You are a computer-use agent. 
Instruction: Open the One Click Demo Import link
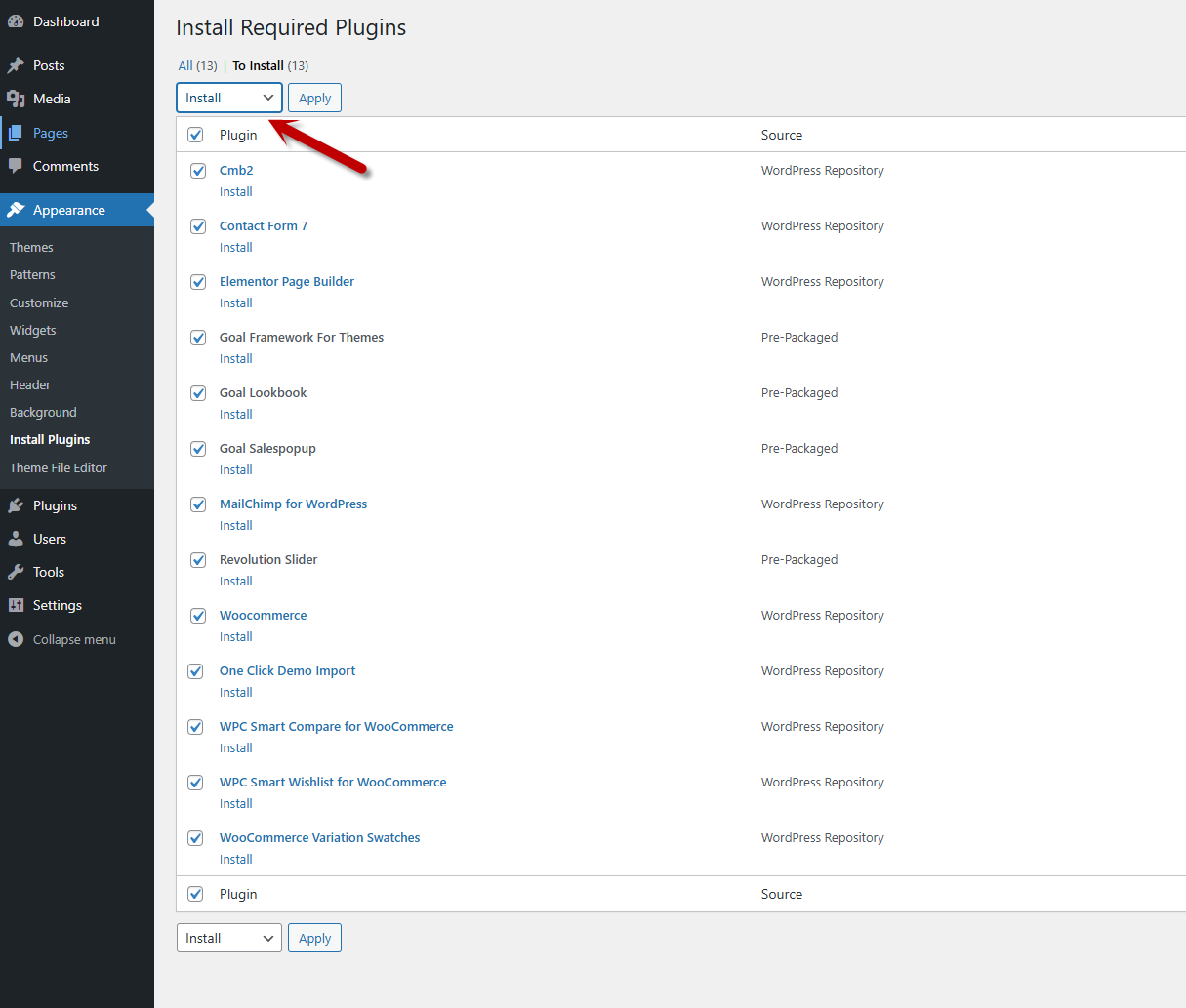[x=287, y=671]
